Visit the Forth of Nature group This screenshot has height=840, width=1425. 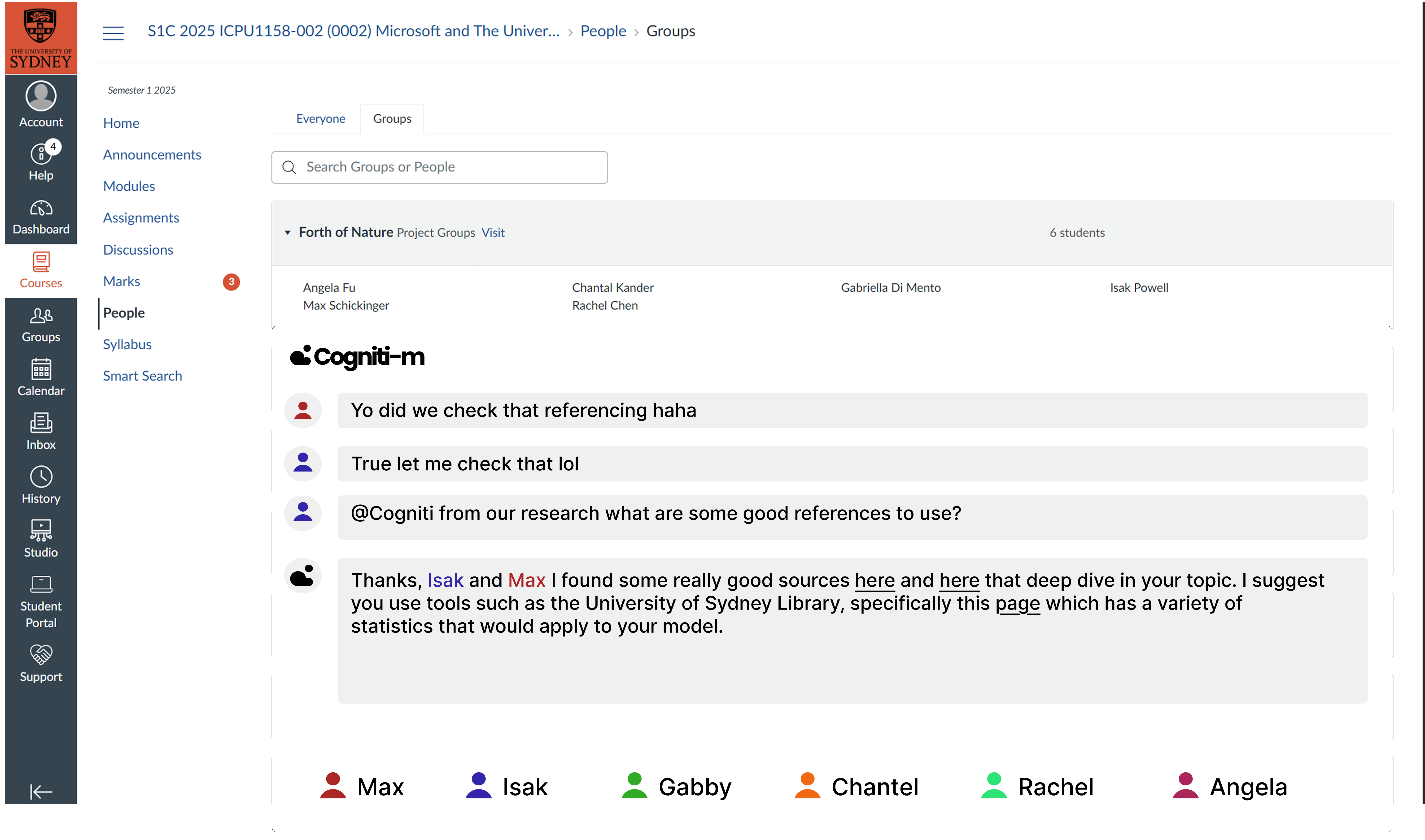click(493, 233)
